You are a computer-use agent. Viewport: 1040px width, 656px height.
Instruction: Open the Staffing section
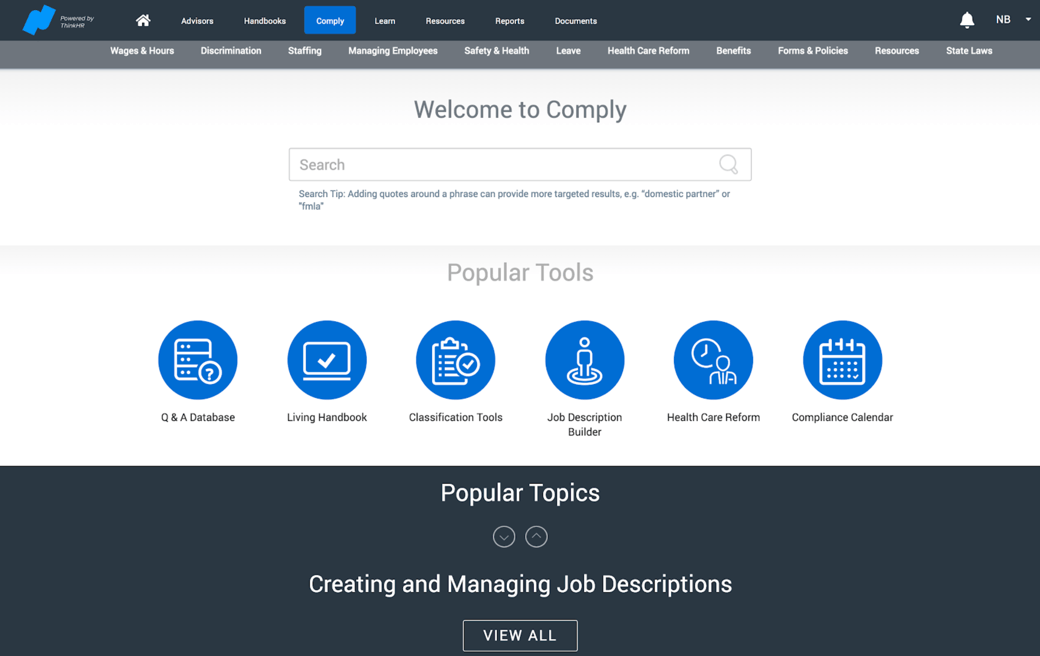pos(304,50)
